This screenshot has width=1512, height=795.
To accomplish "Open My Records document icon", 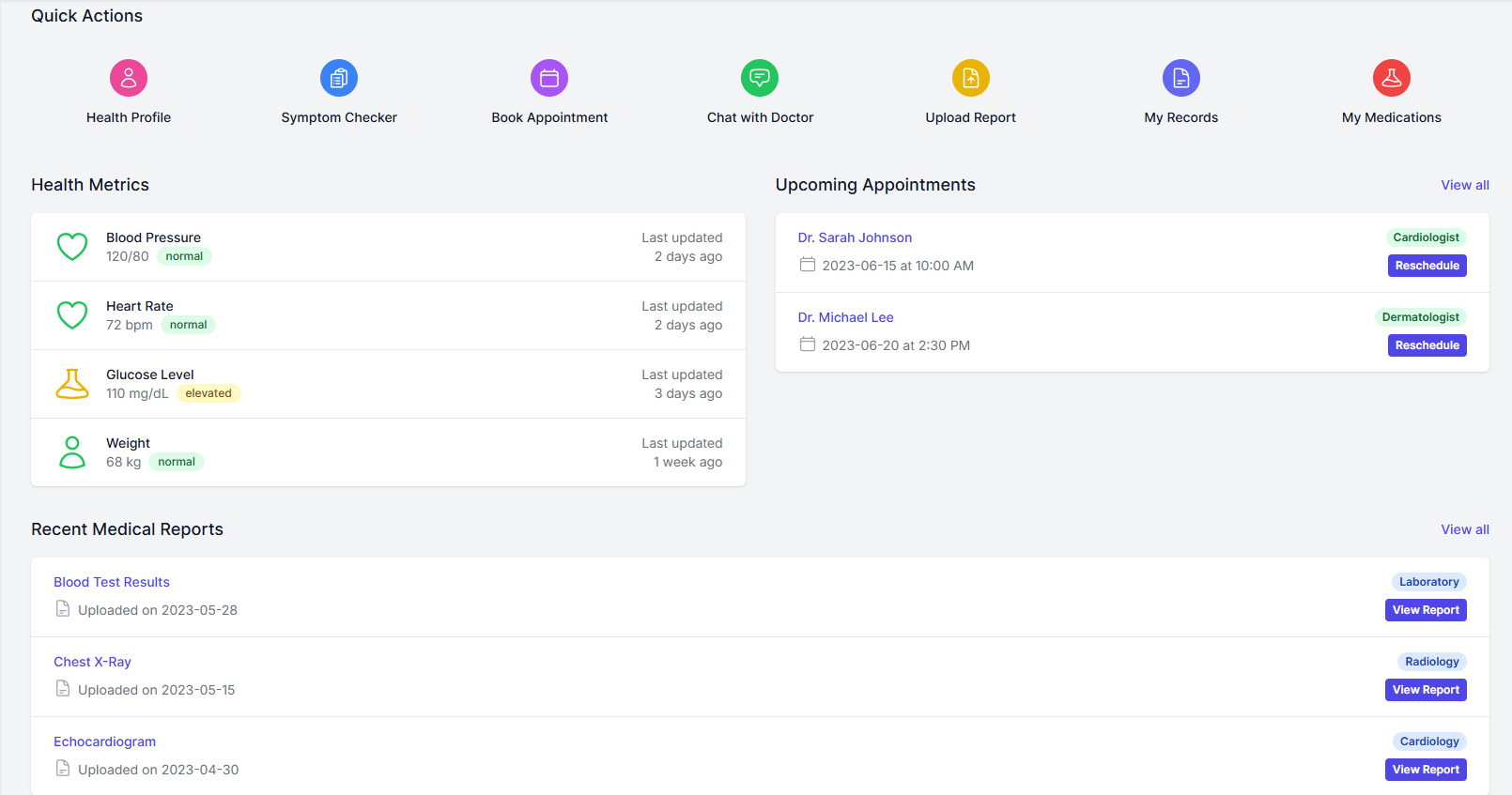I will (x=1180, y=78).
